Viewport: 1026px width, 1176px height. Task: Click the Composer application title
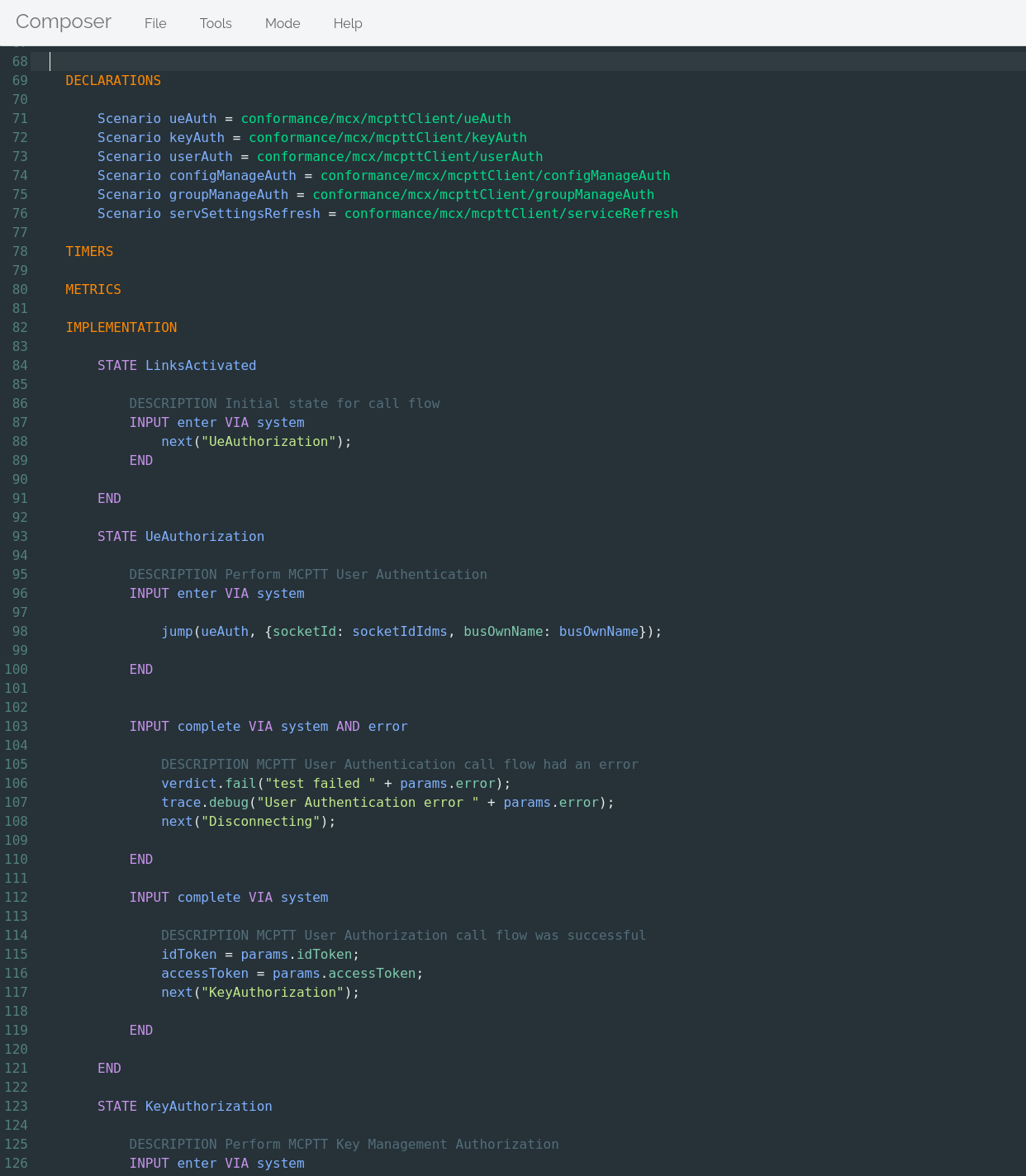(x=63, y=22)
